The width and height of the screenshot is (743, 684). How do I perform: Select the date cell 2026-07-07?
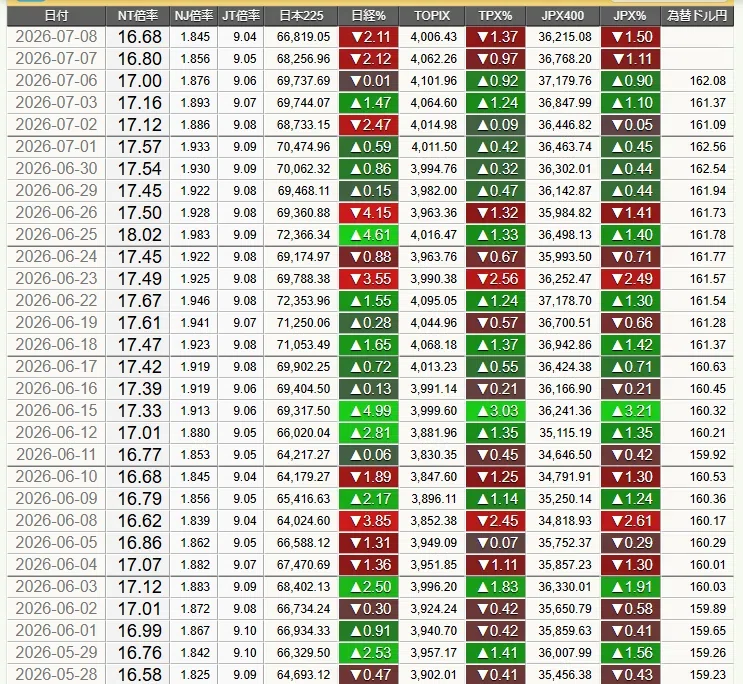click(56, 59)
